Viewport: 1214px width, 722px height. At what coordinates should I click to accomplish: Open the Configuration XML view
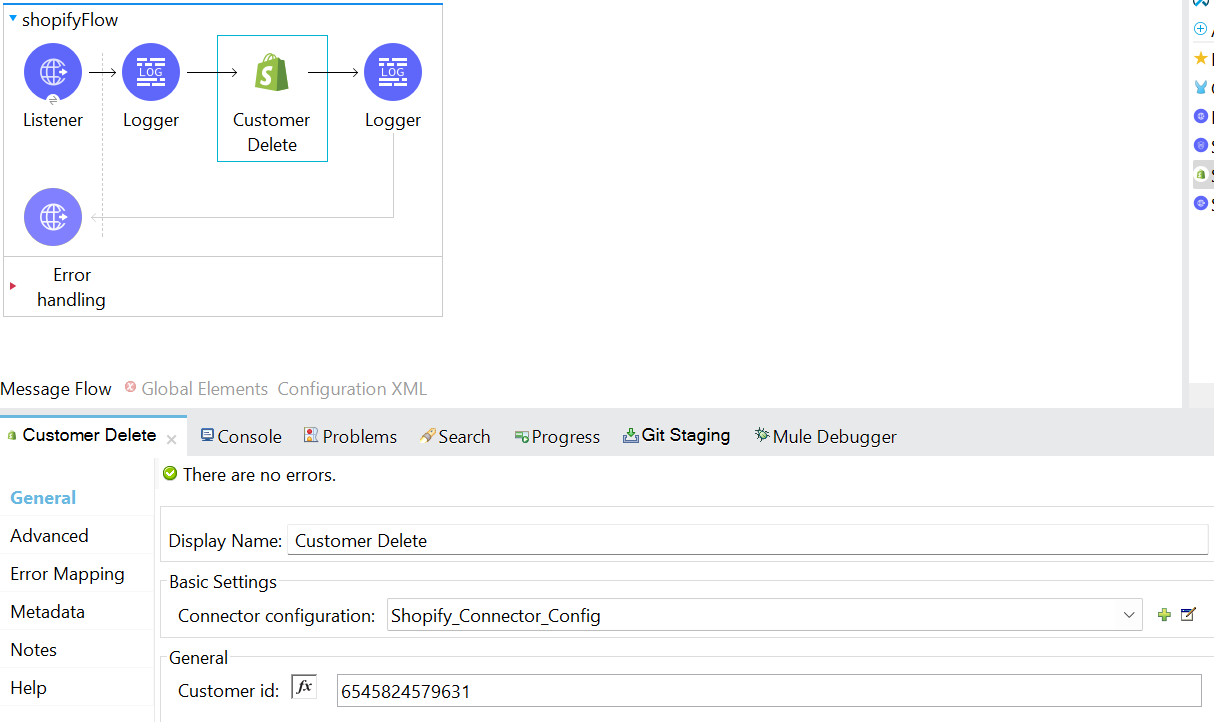[x=351, y=389]
